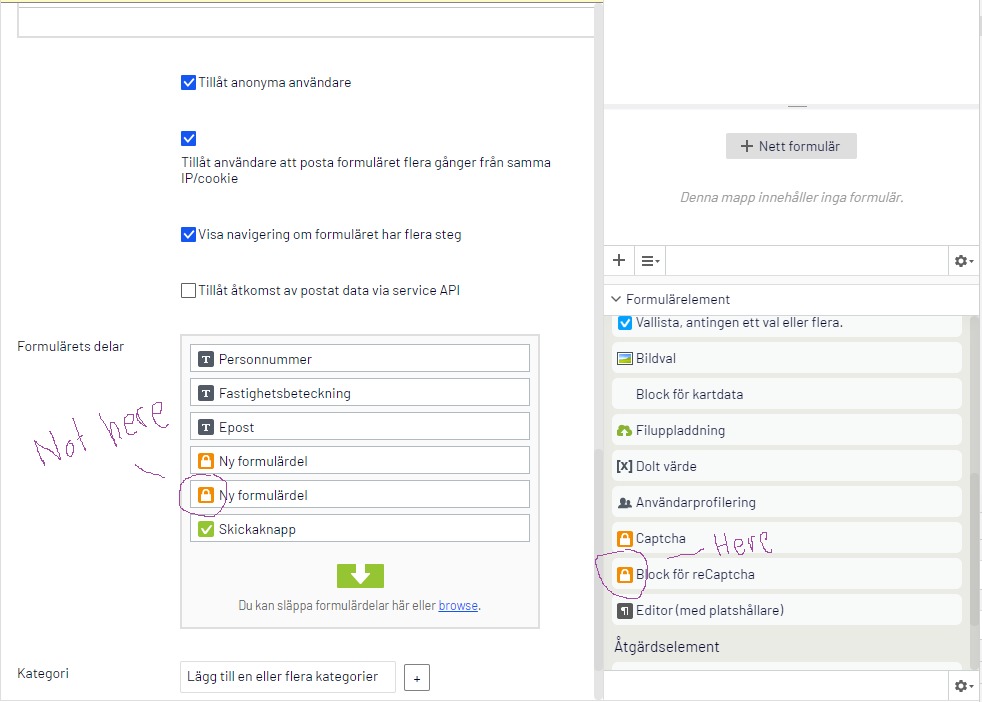Select the Personnummer form element
The height and width of the screenshot is (702, 982).
[359, 359]
